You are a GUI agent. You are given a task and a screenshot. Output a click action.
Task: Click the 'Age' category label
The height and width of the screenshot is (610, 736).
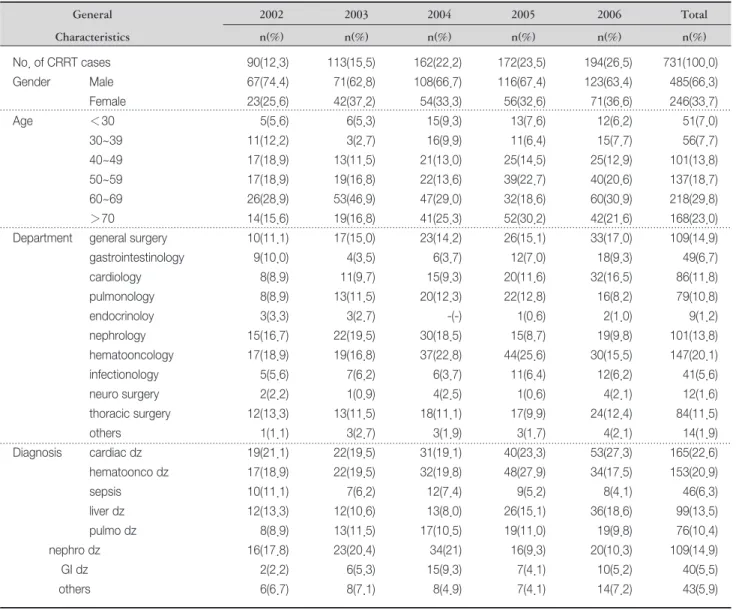23,121
